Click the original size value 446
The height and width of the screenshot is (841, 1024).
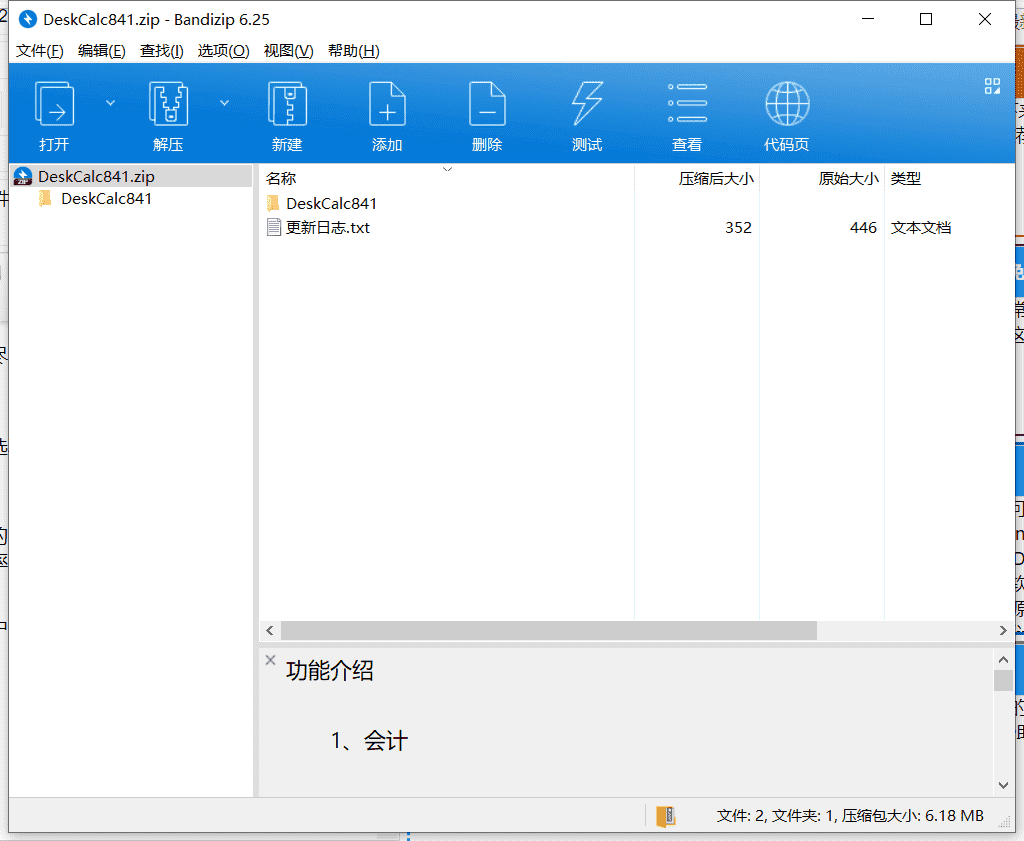tap(863, 228)
